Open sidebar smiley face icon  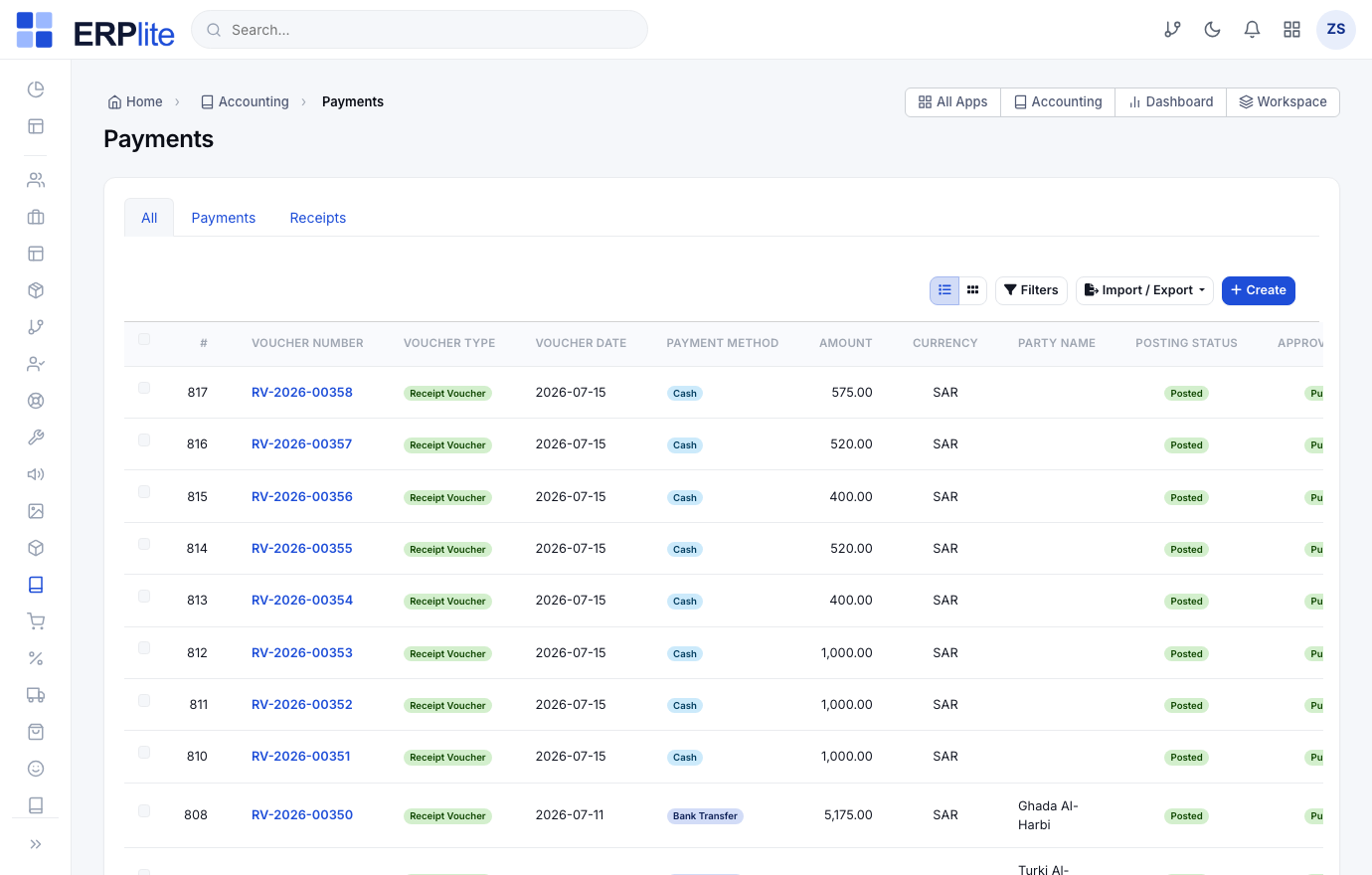[x=36, y=769]
